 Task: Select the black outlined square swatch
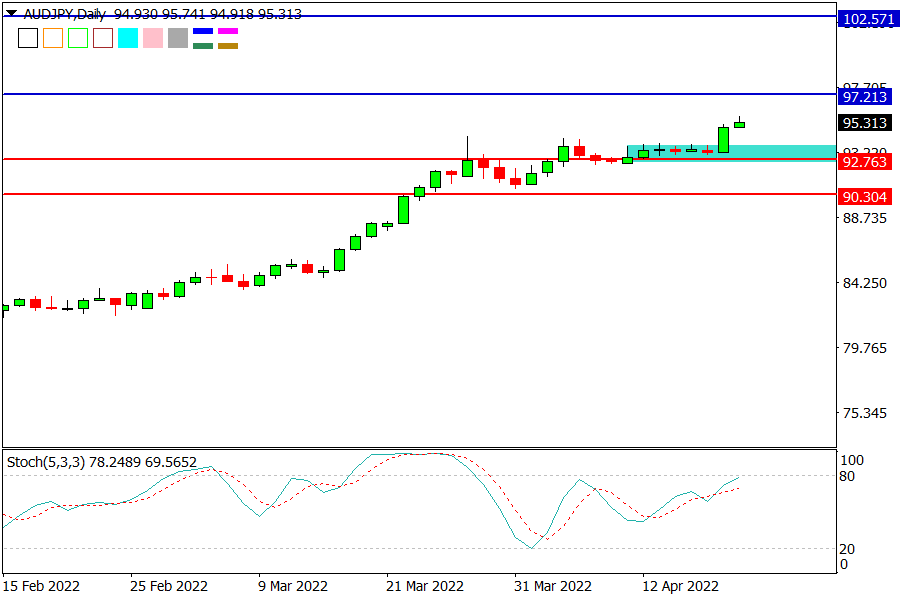(28, 38)
